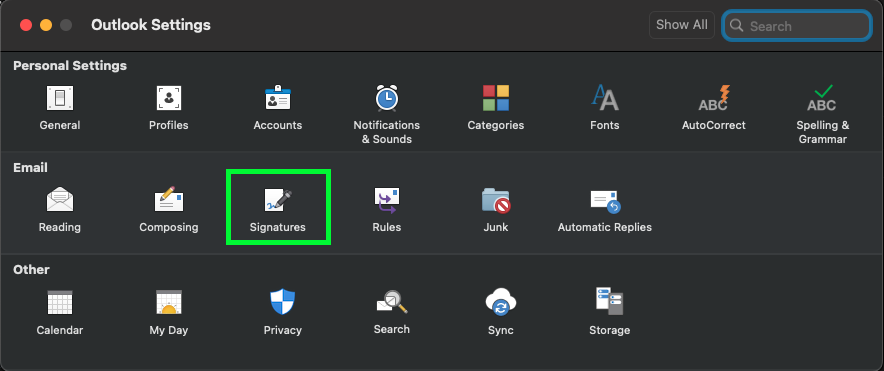Minimize the Outlook Settings window
Image resolution: width=884 pixels, height=371 pixels.
pyautogui.click(x=46, y=25)
